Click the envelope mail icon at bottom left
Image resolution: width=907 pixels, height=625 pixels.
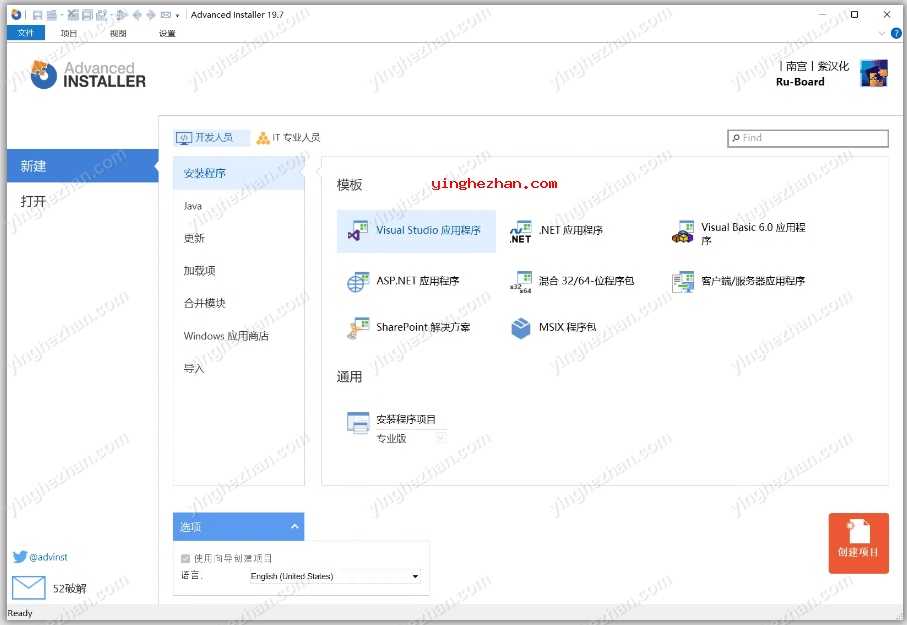coord(29,588)
